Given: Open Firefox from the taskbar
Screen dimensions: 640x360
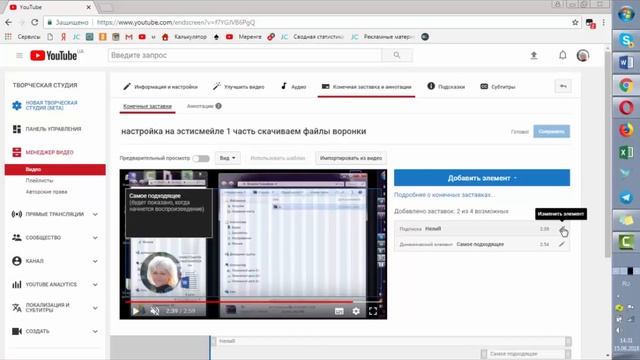Looking at the screenshot, I should click(x=626, y=130).
